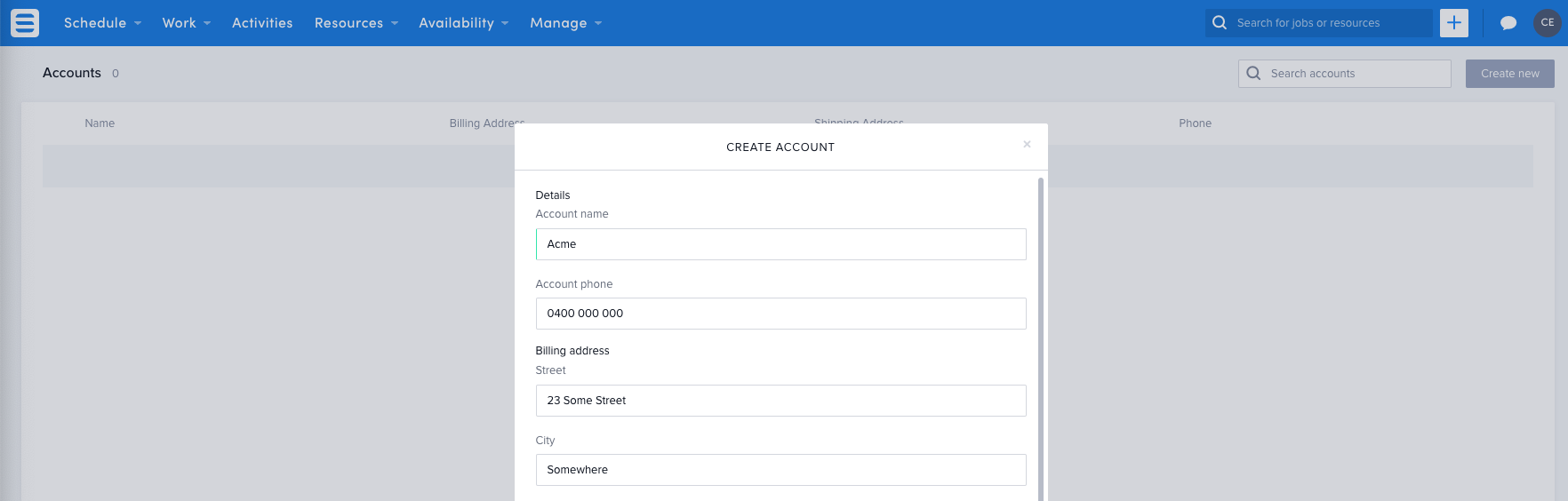Click the magnifier icon in global search
The width and height of the screenshot is (1568, 501).
click(1220, 23)
